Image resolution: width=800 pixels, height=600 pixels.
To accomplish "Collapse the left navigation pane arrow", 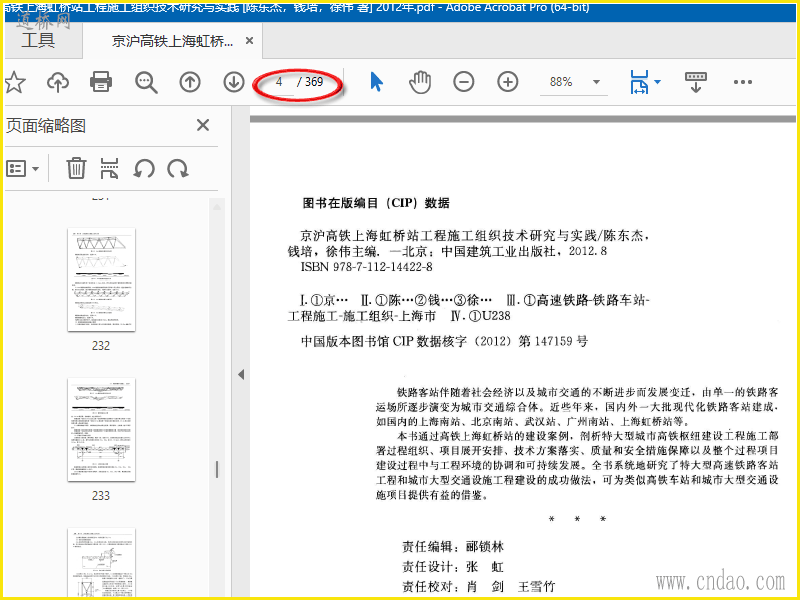I will [x=241, y=374].
